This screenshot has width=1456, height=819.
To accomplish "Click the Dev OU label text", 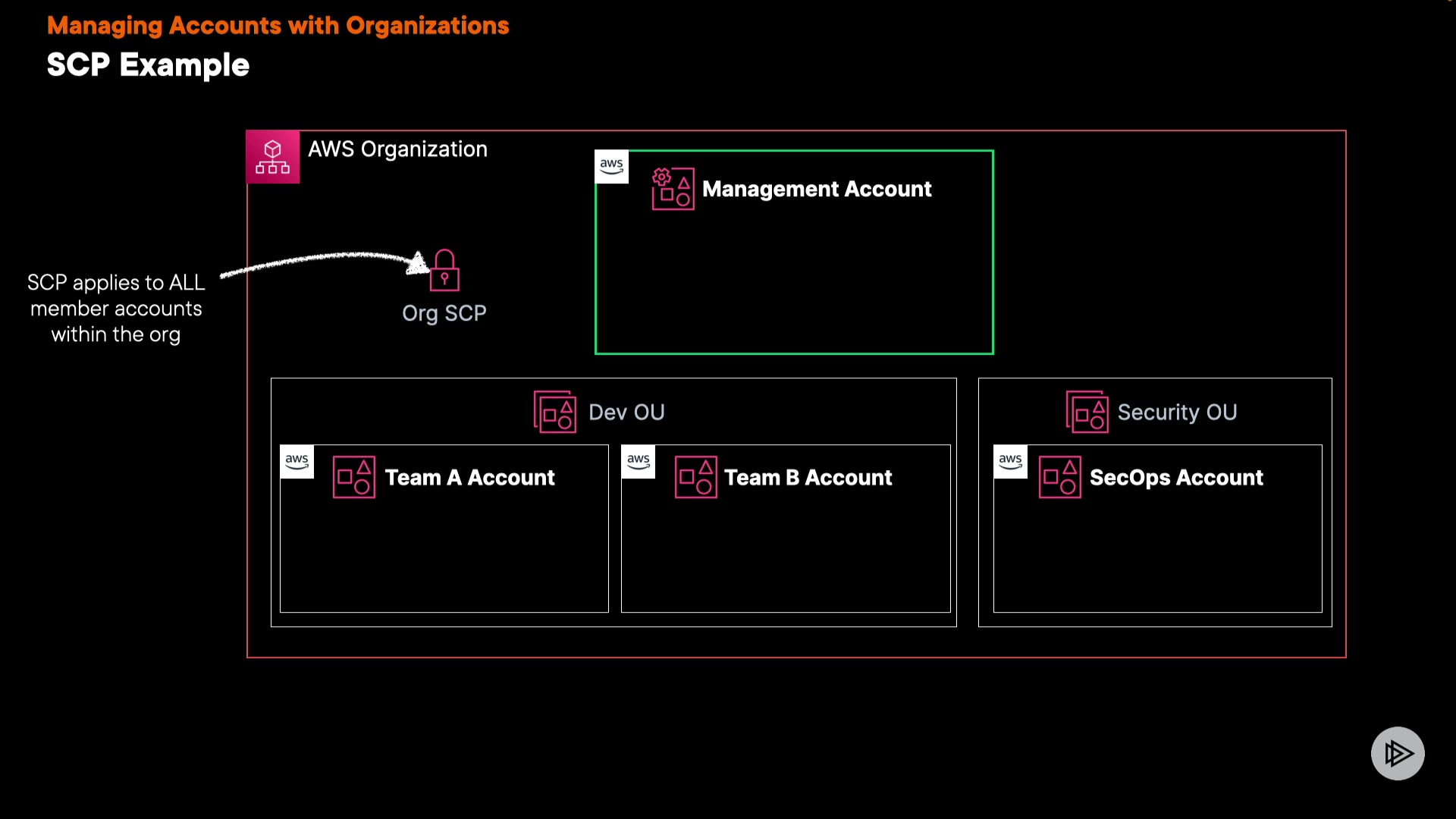I will coord(626,412).
